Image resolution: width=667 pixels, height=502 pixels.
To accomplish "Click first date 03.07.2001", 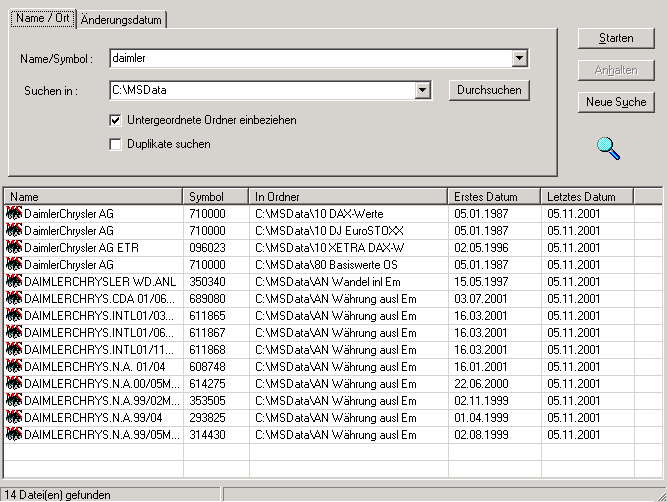I will click(x=480, y=299).
